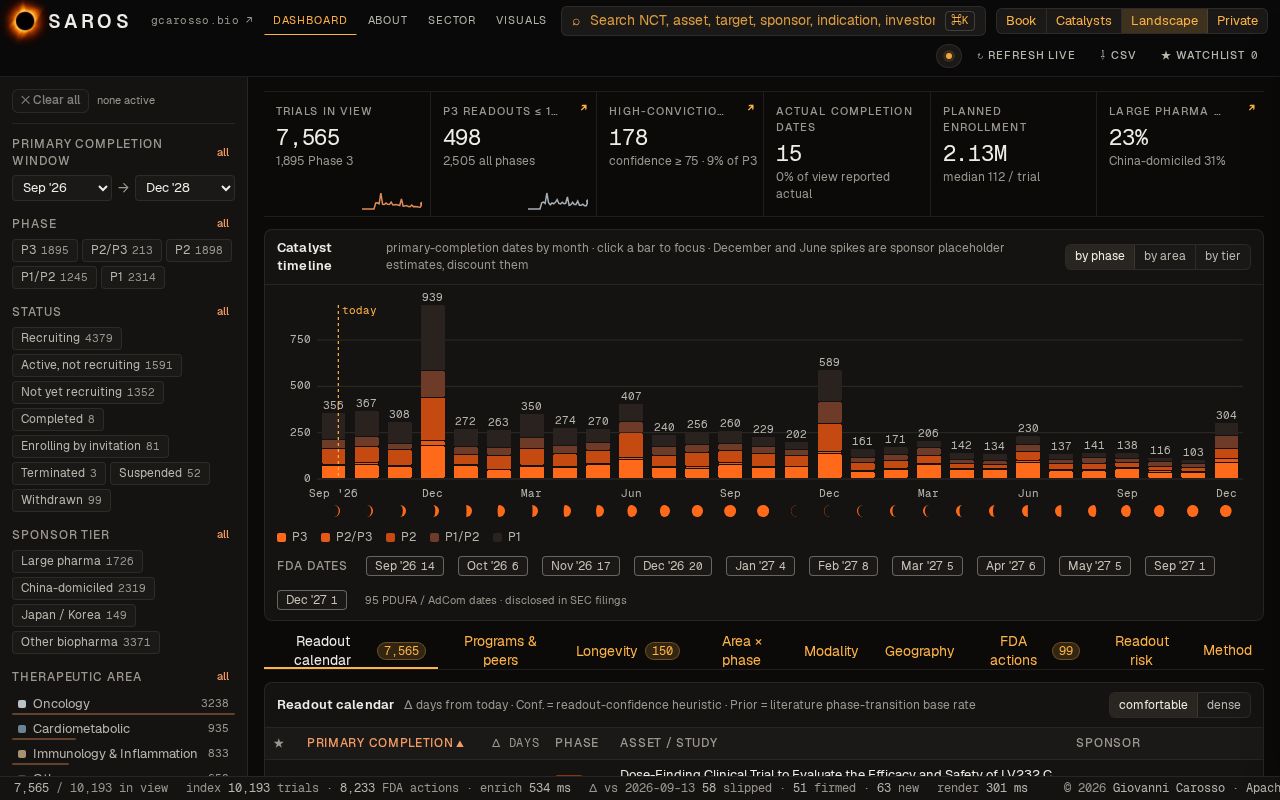This screenshot has width=1280, height=800.
Task: Switch chart grouping to by tier
Action: [1222, 256]
